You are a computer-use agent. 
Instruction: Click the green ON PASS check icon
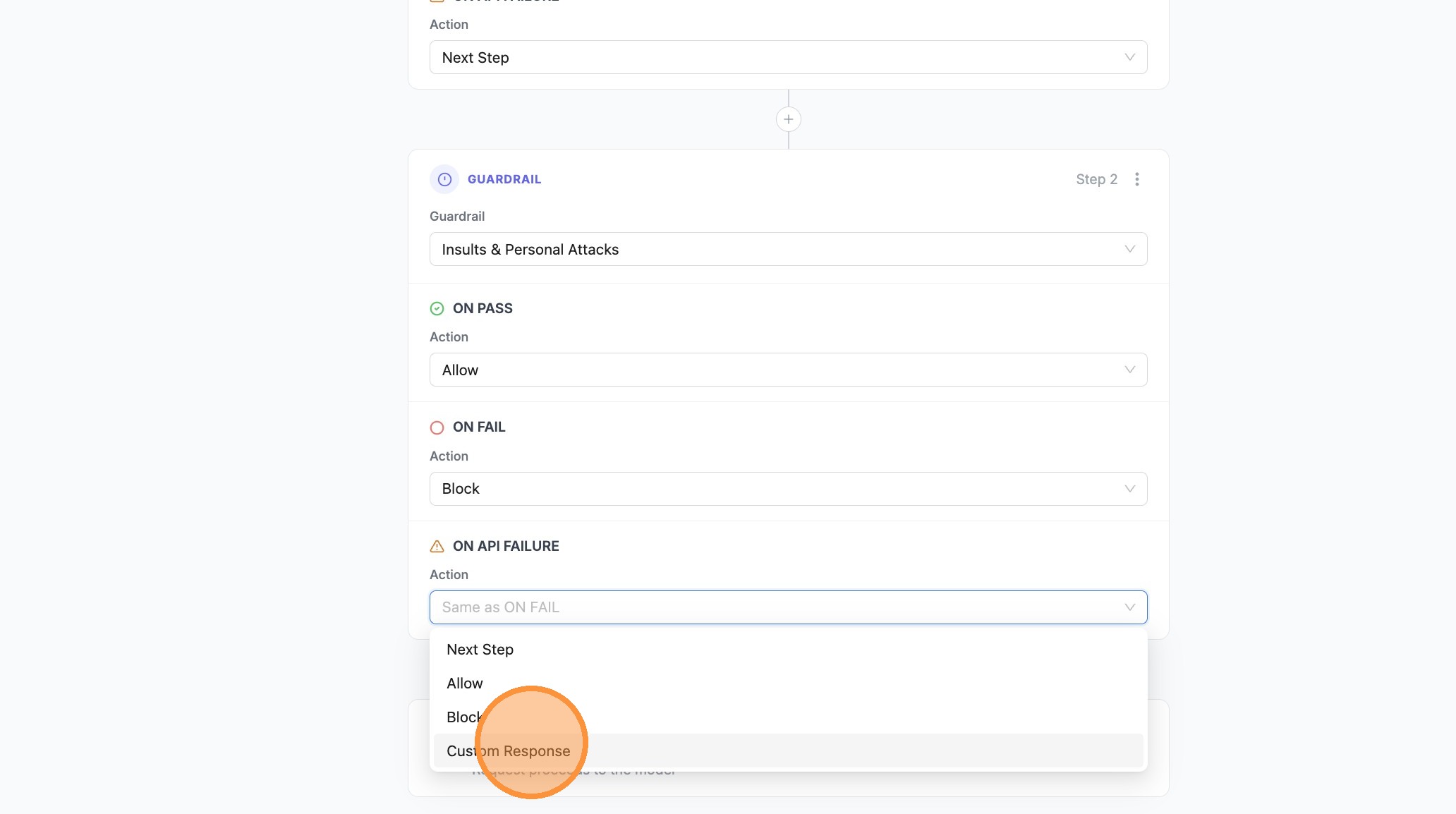coord(437,308)
